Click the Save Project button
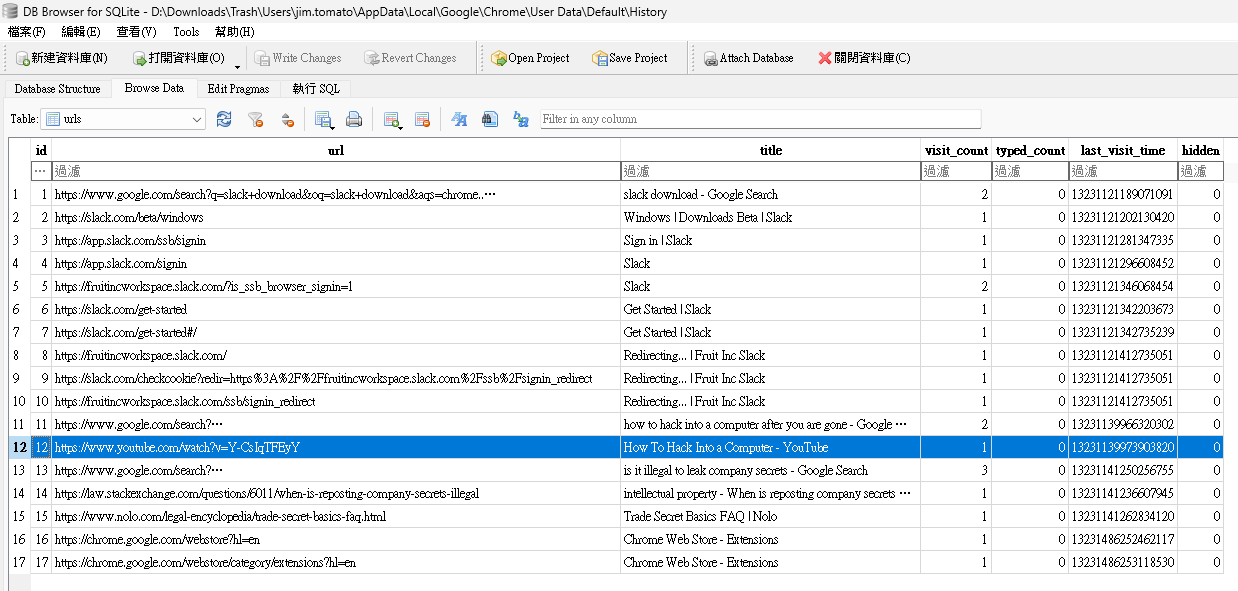The image size is (1238, 591). [629, 58]
